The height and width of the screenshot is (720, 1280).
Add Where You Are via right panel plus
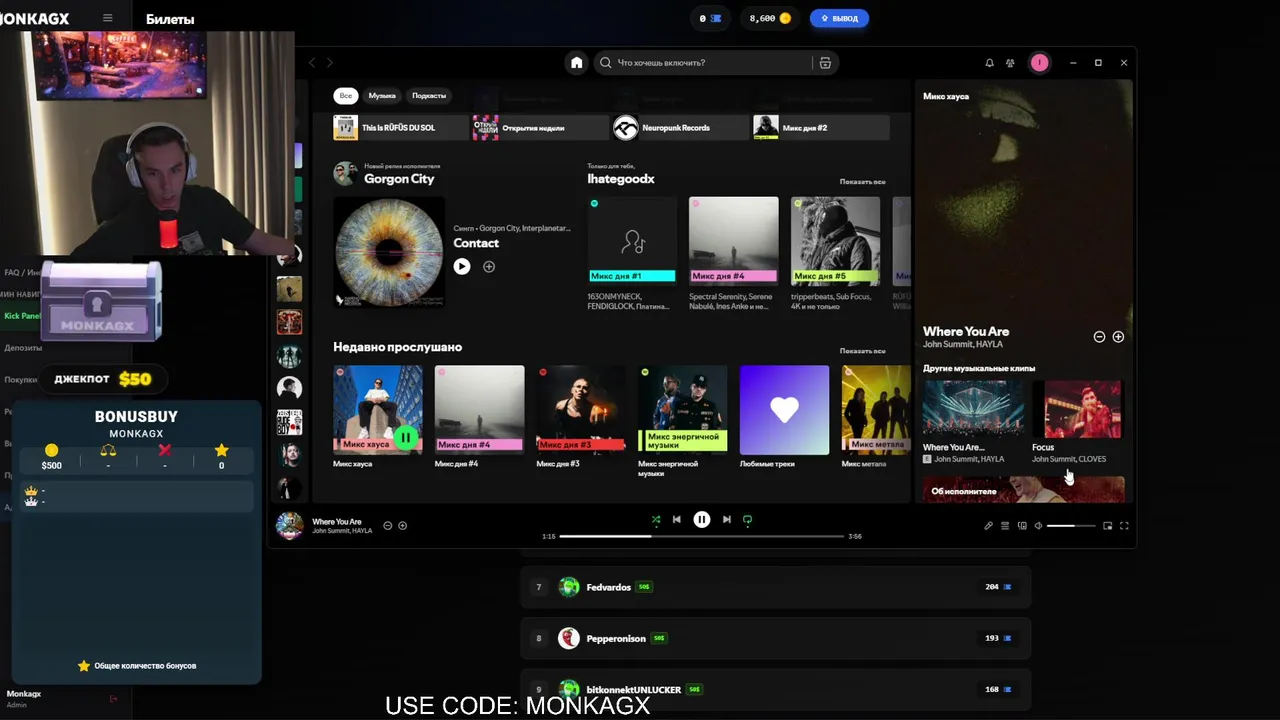(1118, 337)
